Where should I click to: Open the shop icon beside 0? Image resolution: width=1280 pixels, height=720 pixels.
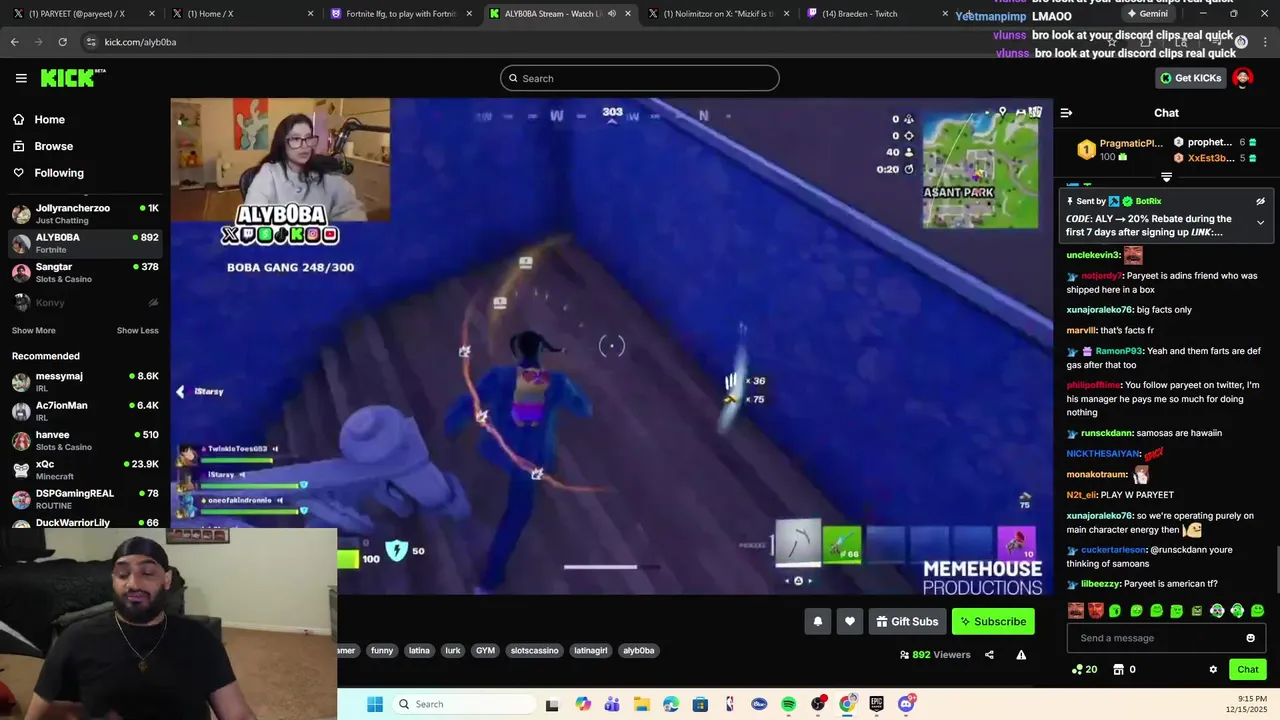(1118, 669)
